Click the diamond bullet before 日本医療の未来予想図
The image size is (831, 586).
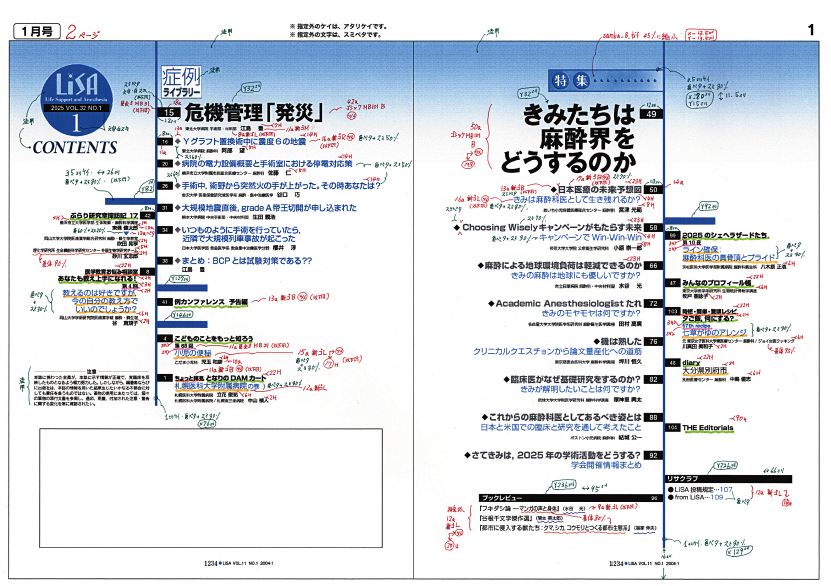(553, 189)
